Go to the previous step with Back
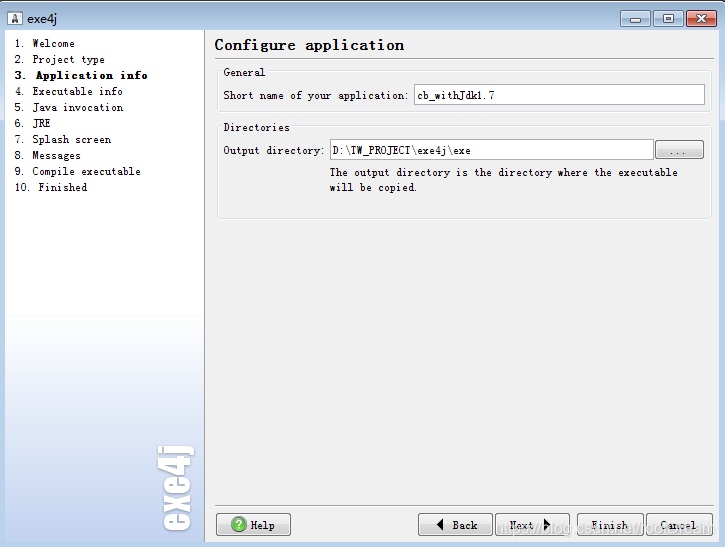This screenshot has width=725, height=547. pos(455,524)
